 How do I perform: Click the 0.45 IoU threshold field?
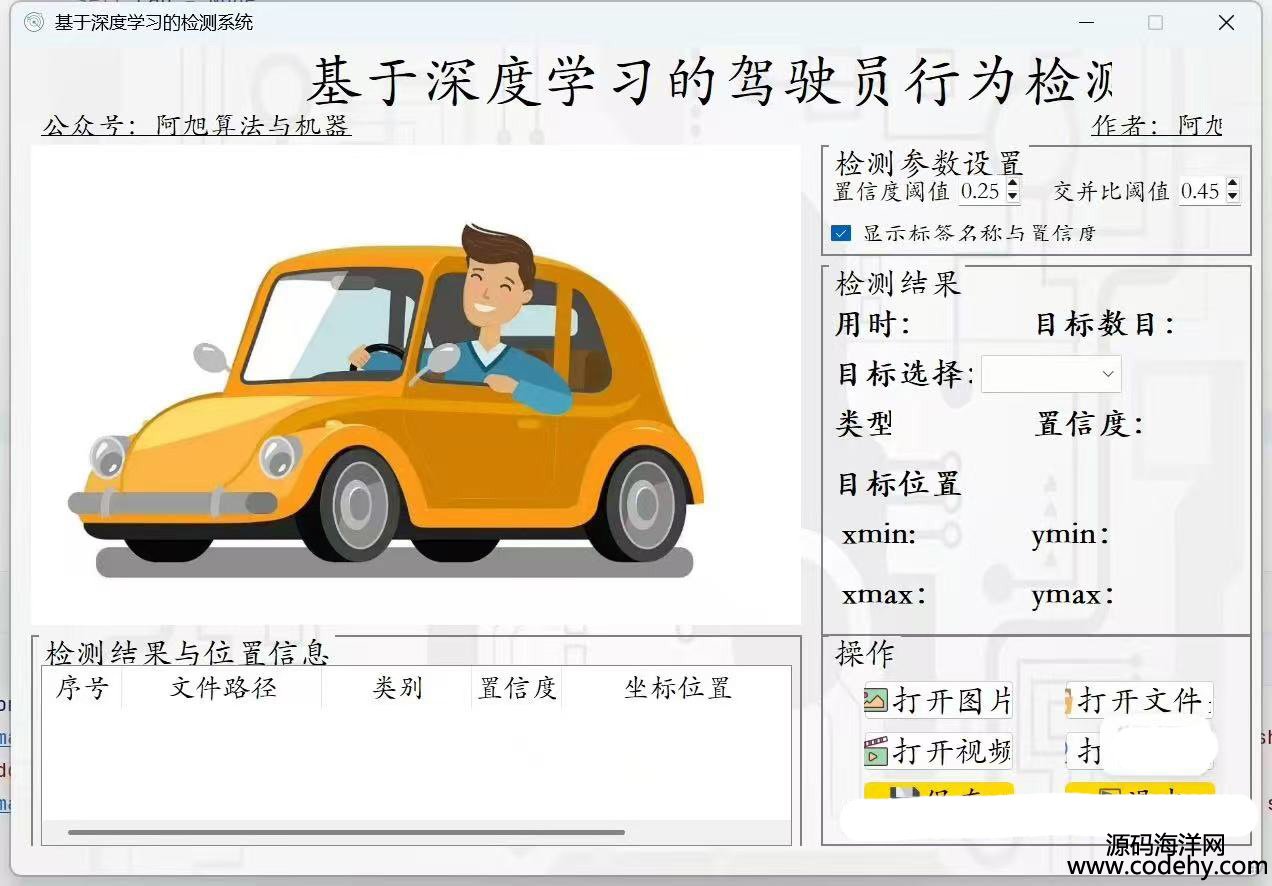1202,190
